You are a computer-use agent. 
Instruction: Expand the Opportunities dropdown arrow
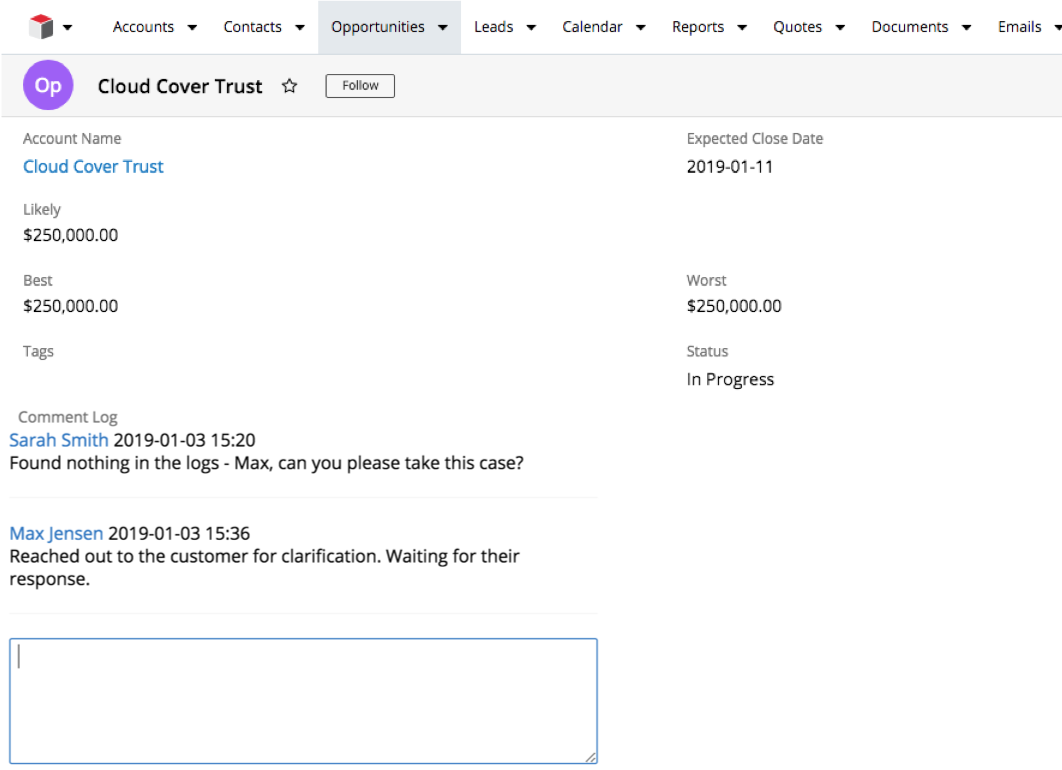point(442,28)
